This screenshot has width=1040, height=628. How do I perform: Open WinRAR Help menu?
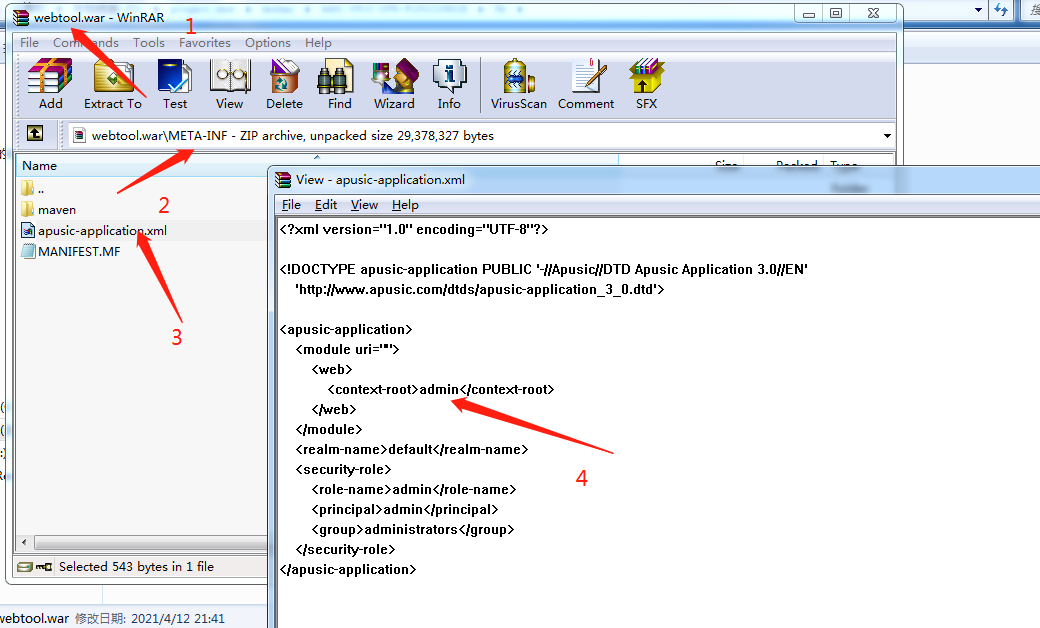[x=318, y=42]
